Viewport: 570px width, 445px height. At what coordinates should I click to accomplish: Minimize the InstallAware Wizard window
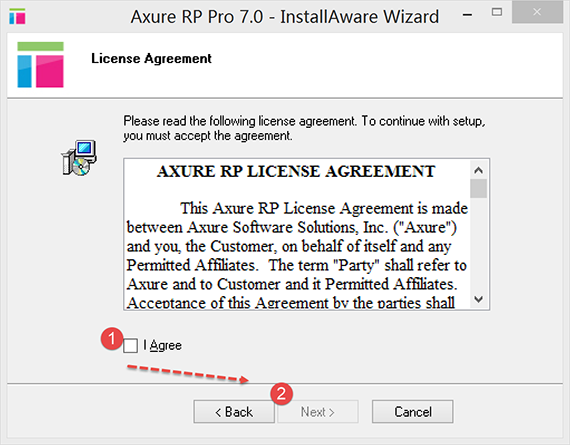click(467, 15)
